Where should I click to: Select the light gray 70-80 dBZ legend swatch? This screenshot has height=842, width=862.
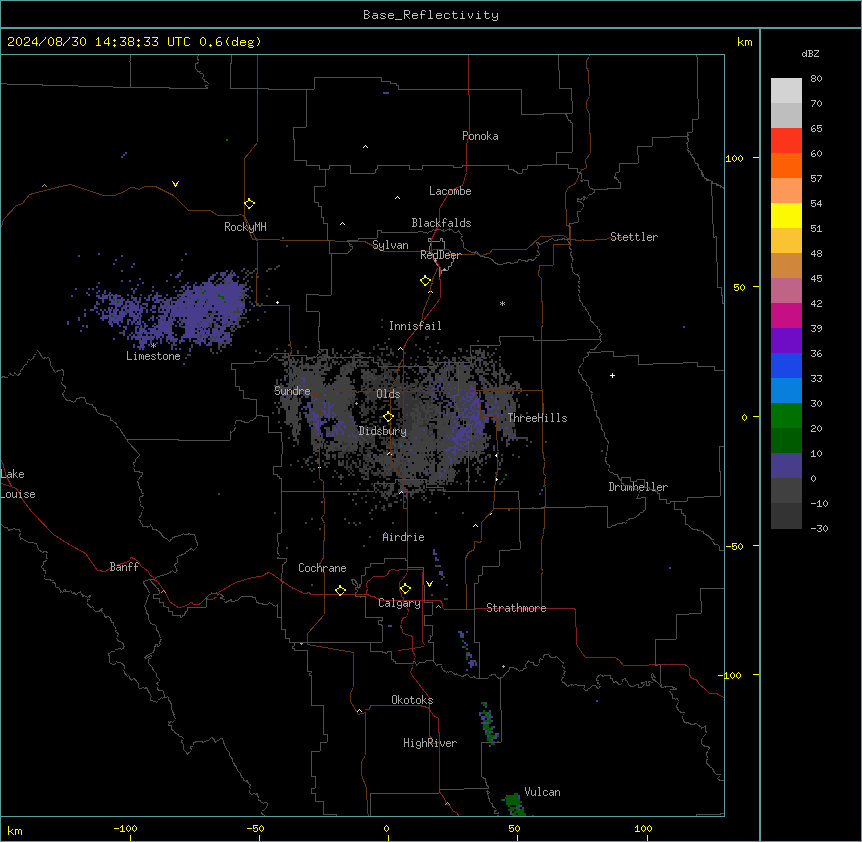tap(786, 91)
